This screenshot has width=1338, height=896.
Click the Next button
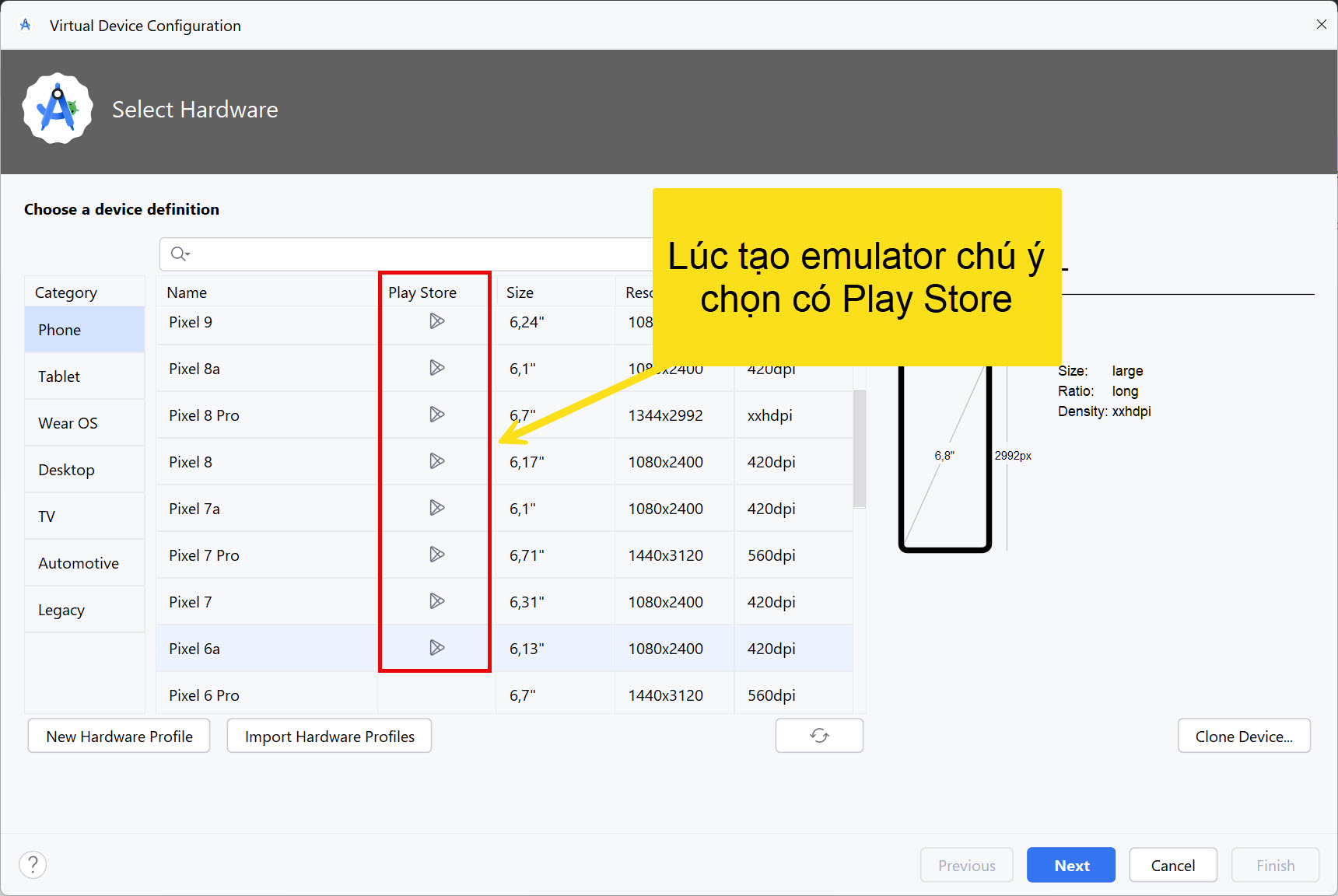click(x=1071, y=865)
